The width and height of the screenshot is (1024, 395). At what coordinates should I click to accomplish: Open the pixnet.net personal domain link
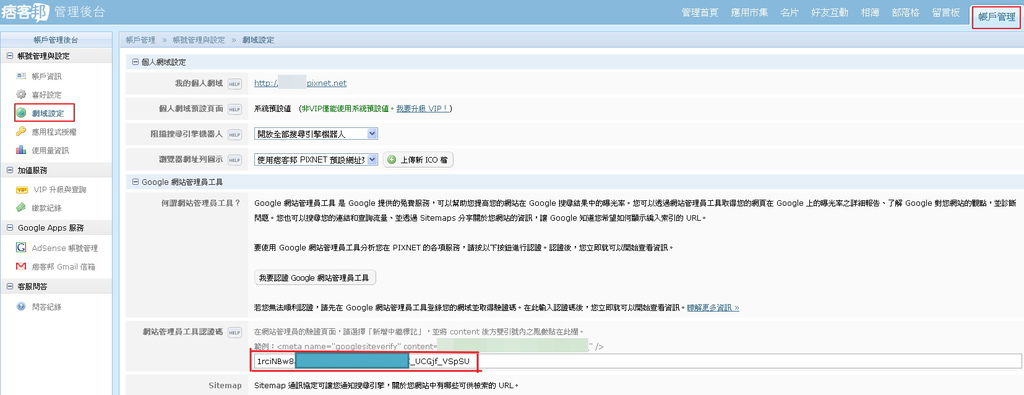click(300, 84)
